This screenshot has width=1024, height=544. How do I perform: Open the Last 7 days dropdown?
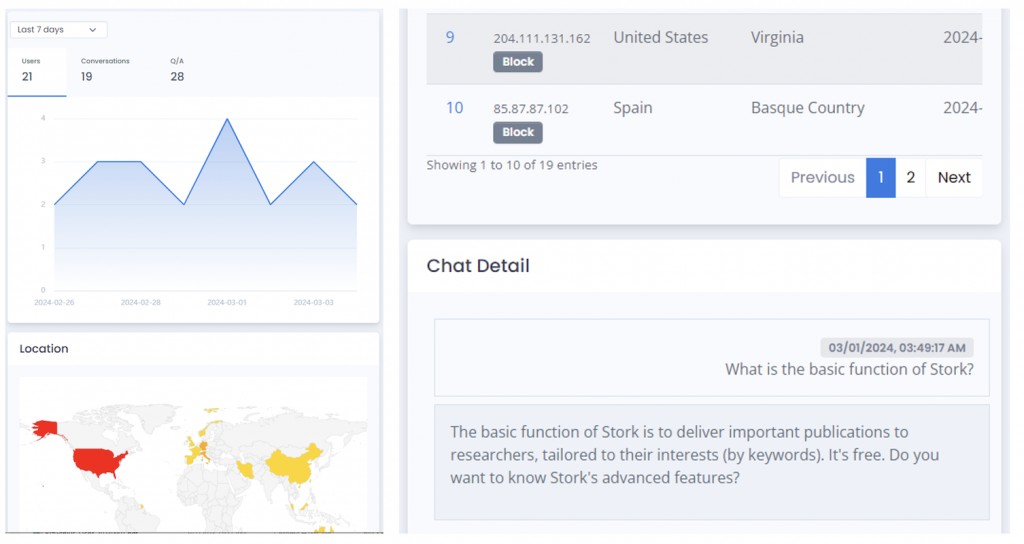(59, 30)
